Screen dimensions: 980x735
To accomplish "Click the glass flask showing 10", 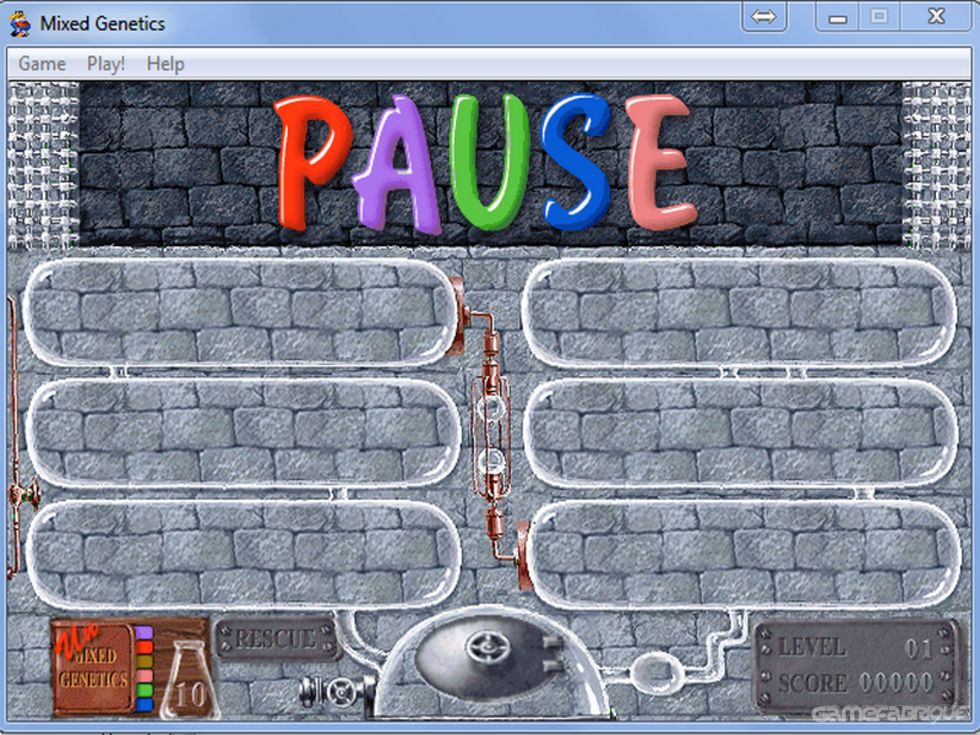I will click(189, 680).
